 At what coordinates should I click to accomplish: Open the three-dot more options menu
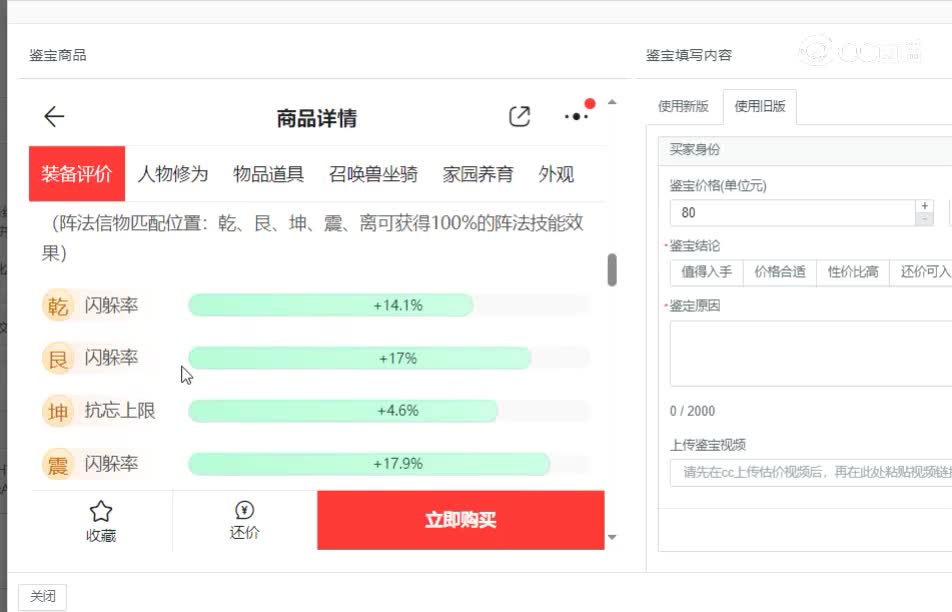click(575, 118)
